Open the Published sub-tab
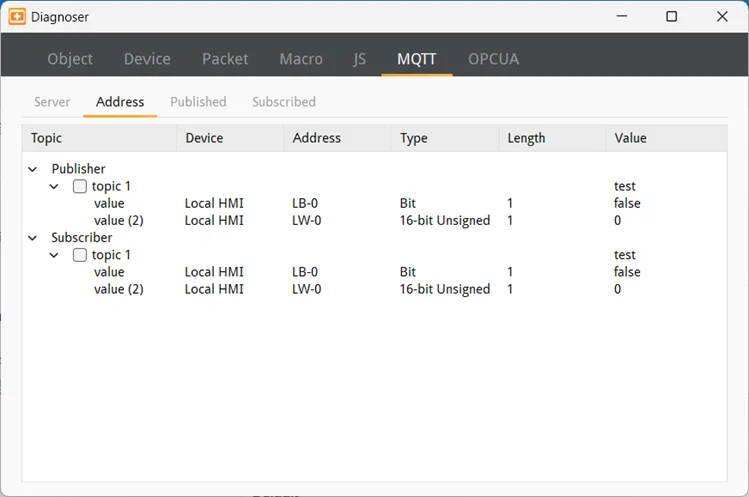749x497 pixels. pos(198,102)
